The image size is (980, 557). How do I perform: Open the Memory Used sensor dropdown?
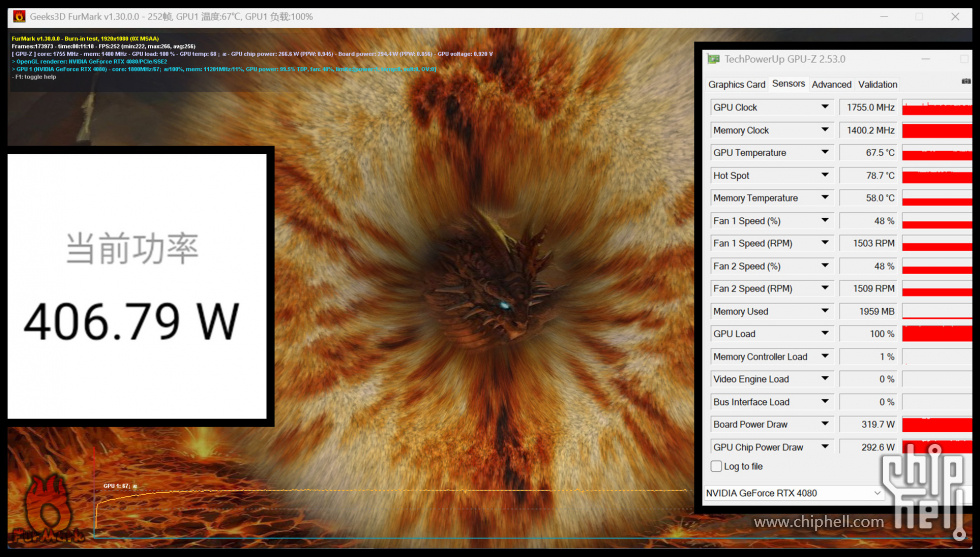click(x=825, y=311)
